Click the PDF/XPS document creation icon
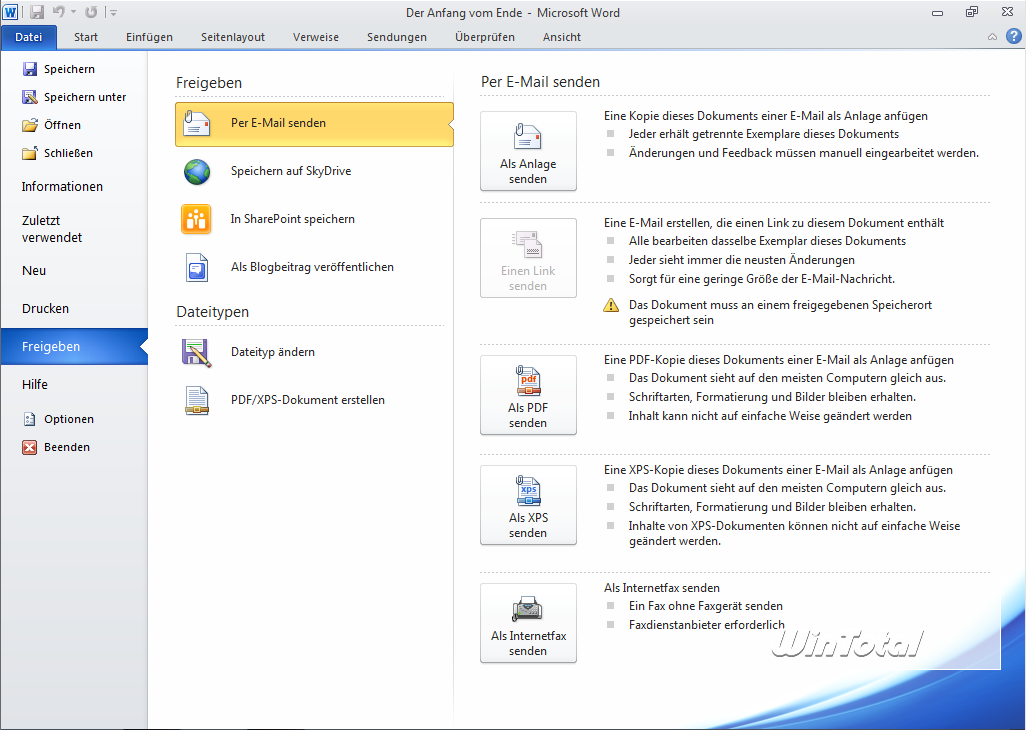 tap(197, 400)
